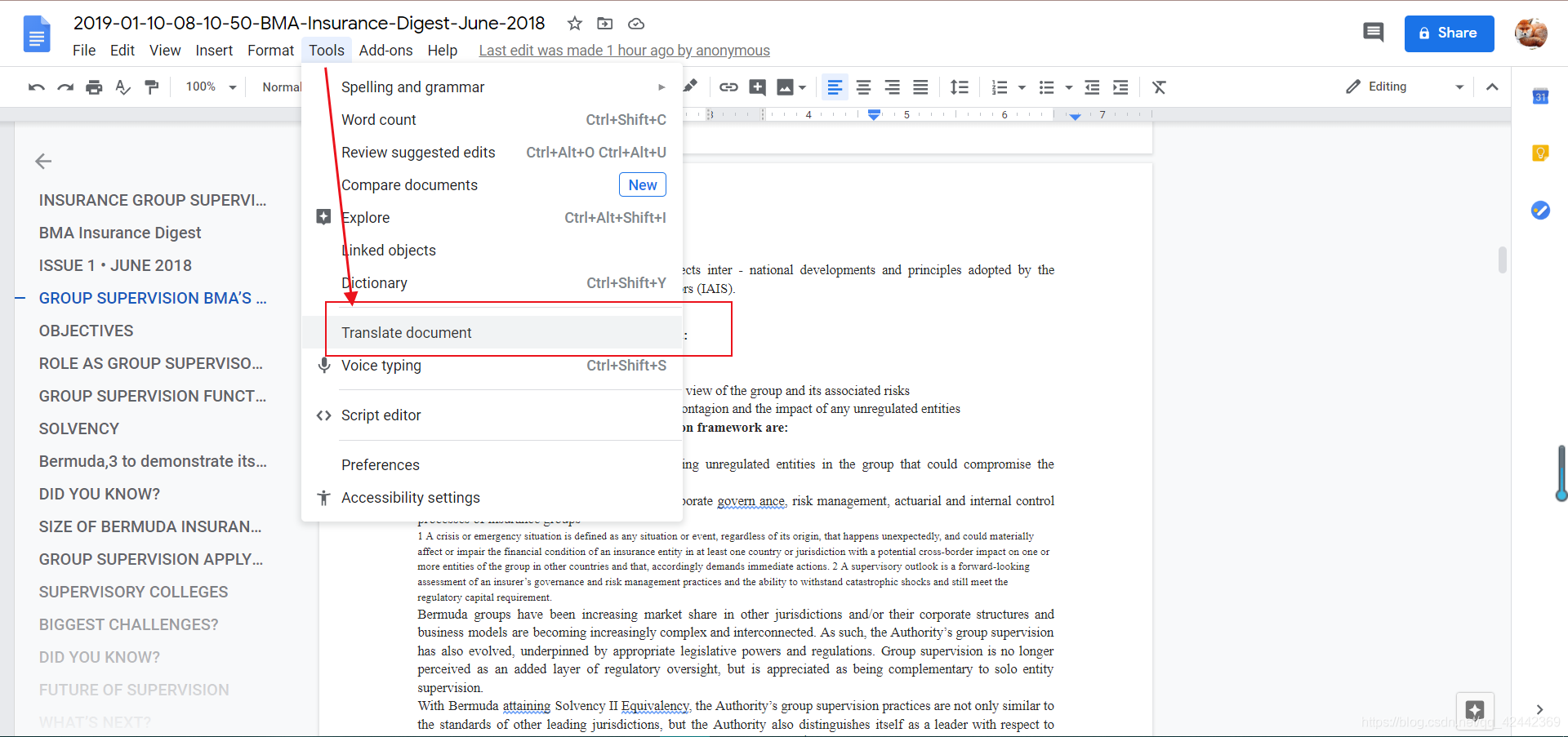This screenshot has width=1568, height=737.
Task: Open Preferences
Action: [492, 465]
